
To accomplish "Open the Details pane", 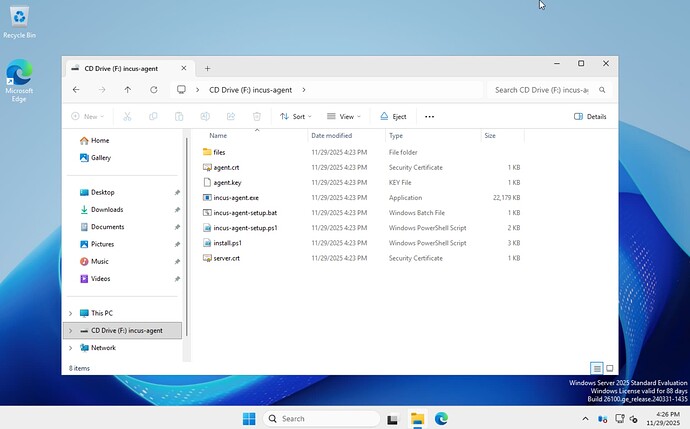I will click(590, 116).
